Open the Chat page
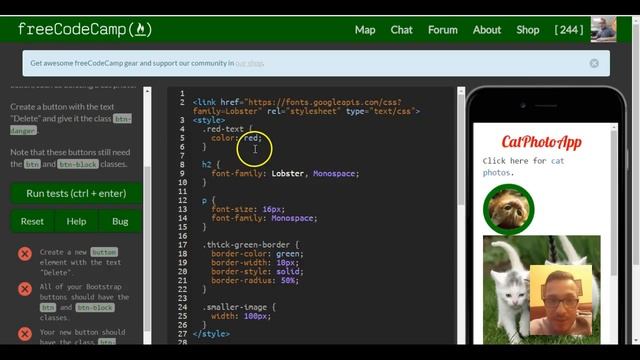The width and height of the screenshot is (640, 360). click(x=401, y=30)
